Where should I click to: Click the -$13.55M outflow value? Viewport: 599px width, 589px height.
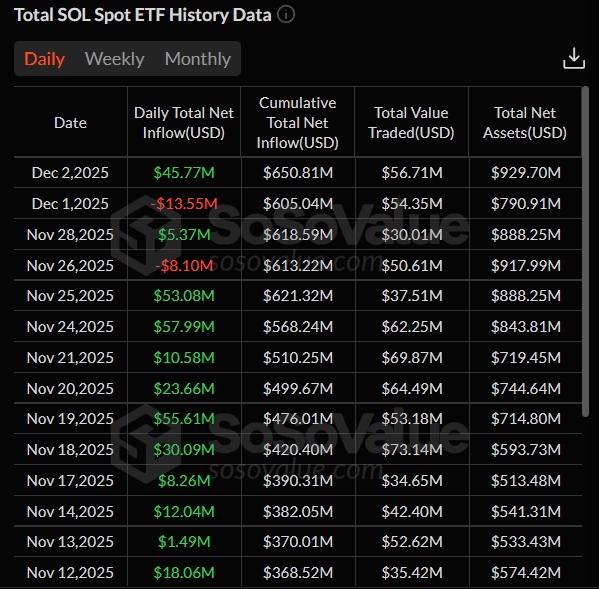click(184, 204)
